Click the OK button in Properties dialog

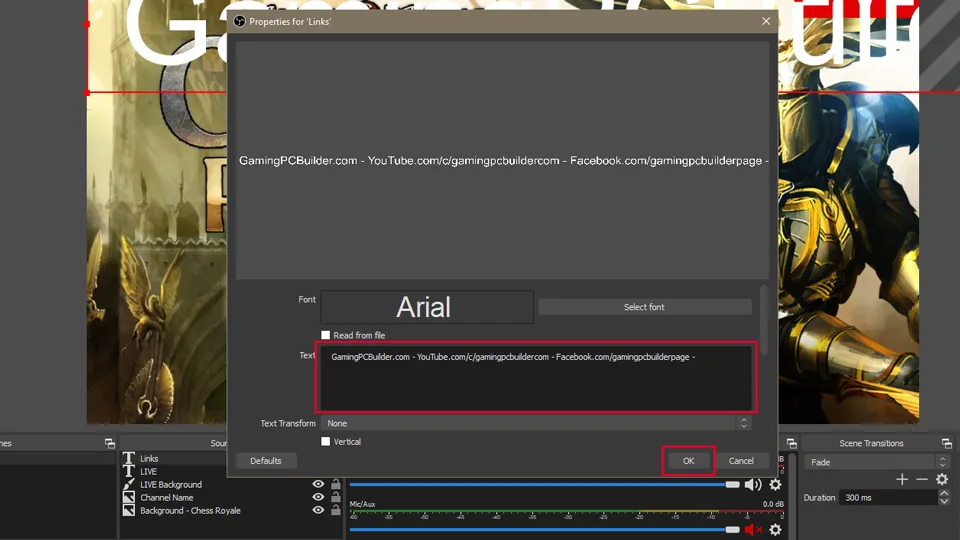pos(688,460)
